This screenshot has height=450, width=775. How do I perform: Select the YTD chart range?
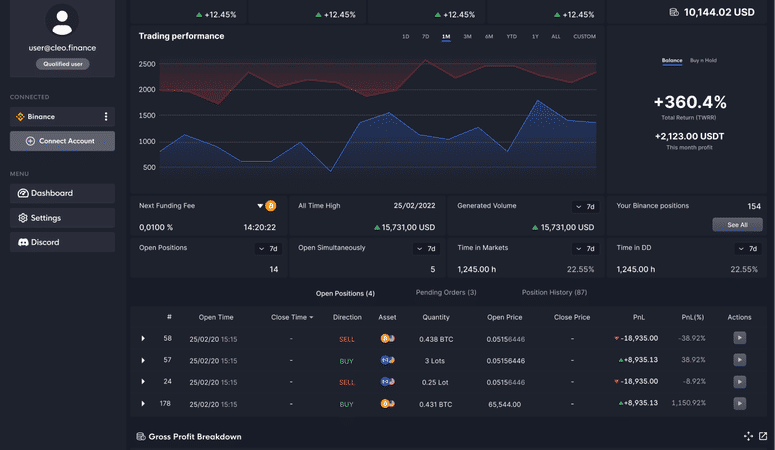coord(512,37)
